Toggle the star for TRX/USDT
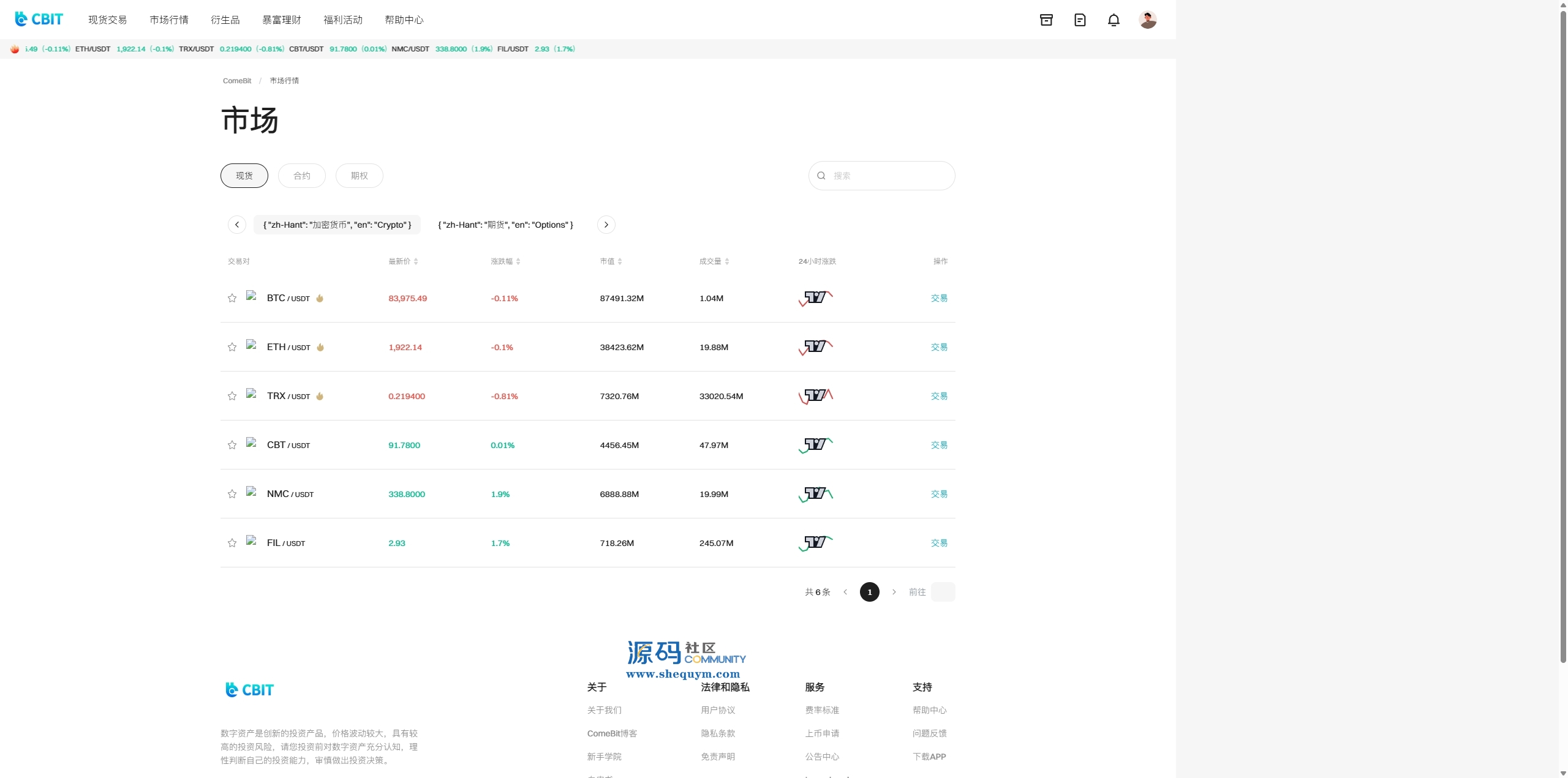The width and height of the screenshot is (1568, 778). [x=232, y=396]
